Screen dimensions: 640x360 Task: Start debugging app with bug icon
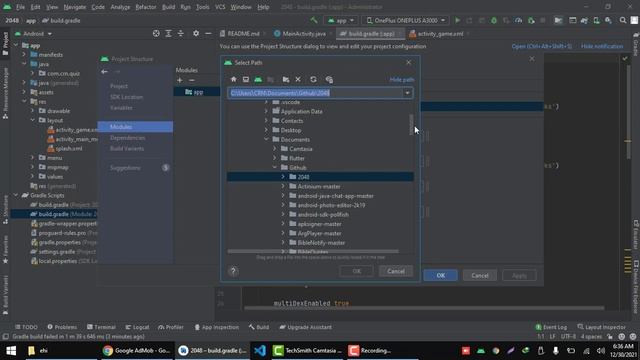click(x=494, y=20)
